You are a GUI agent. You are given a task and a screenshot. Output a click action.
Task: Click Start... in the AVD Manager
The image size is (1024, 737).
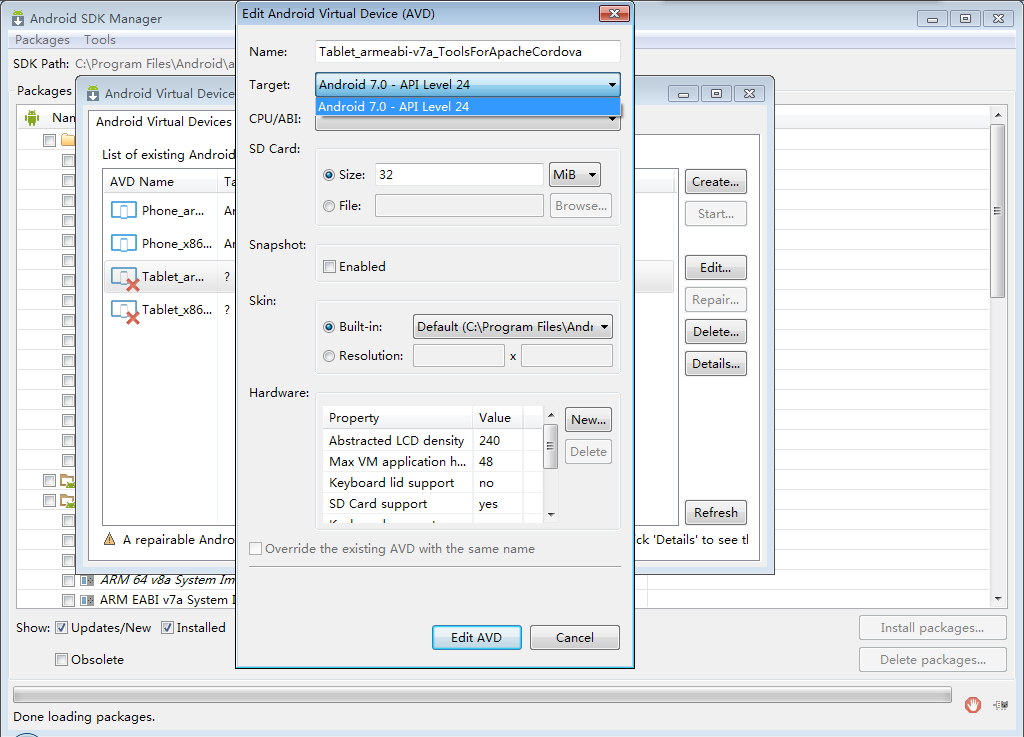coord(716,214)
